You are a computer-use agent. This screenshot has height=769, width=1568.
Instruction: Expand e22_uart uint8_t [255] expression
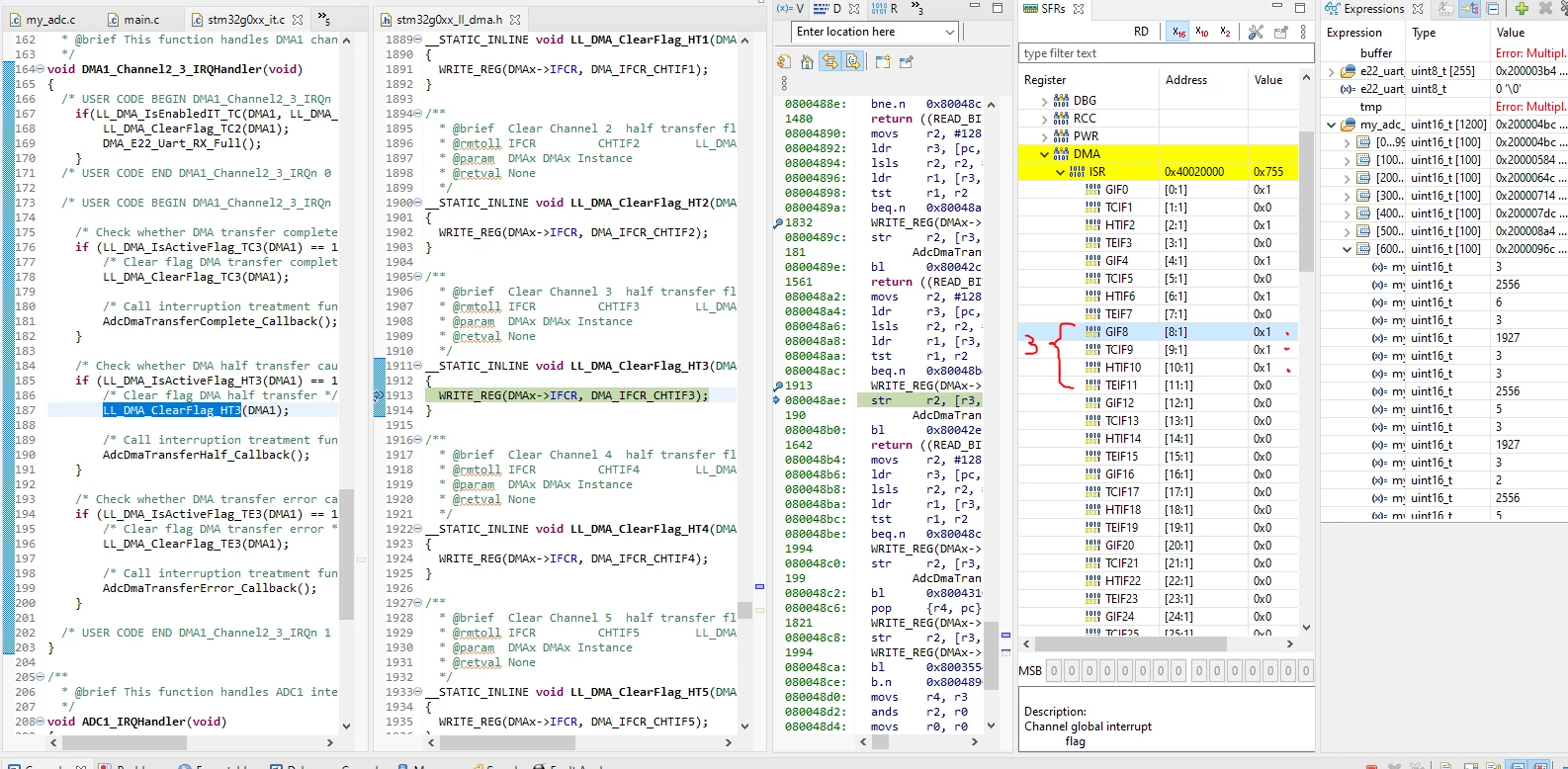tap(1331, 71)
